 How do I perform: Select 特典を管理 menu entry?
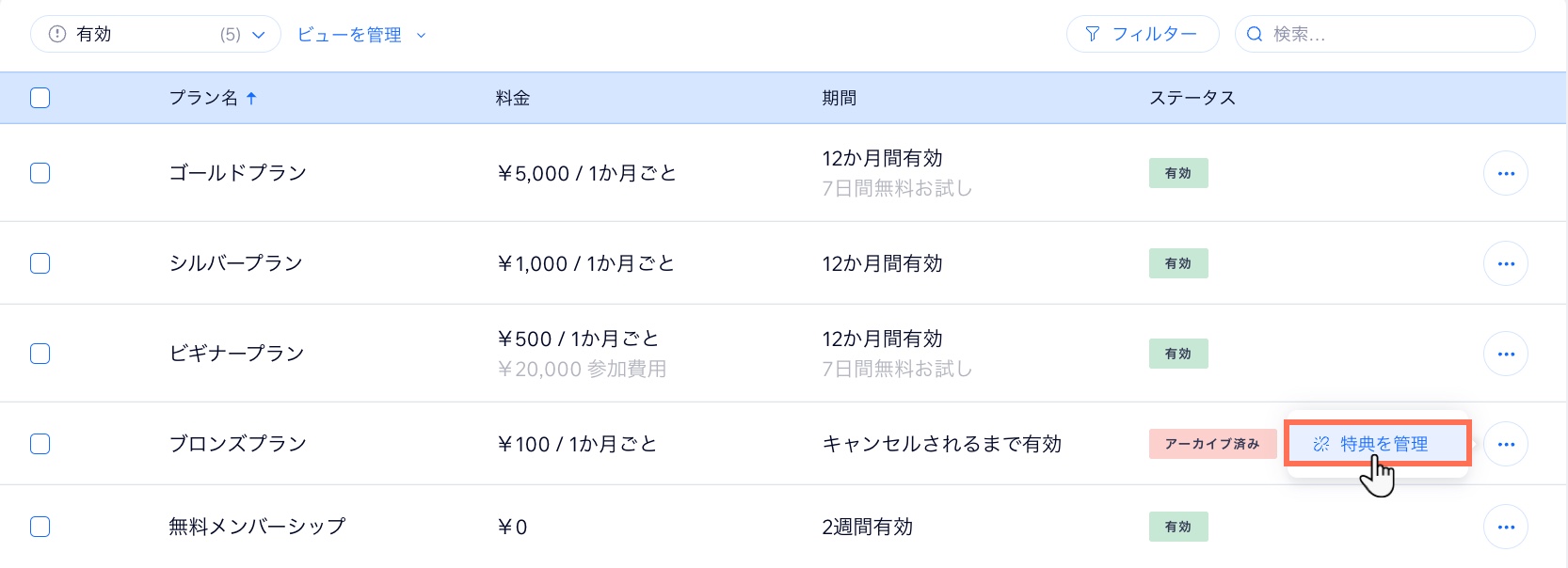(1377, 444)
